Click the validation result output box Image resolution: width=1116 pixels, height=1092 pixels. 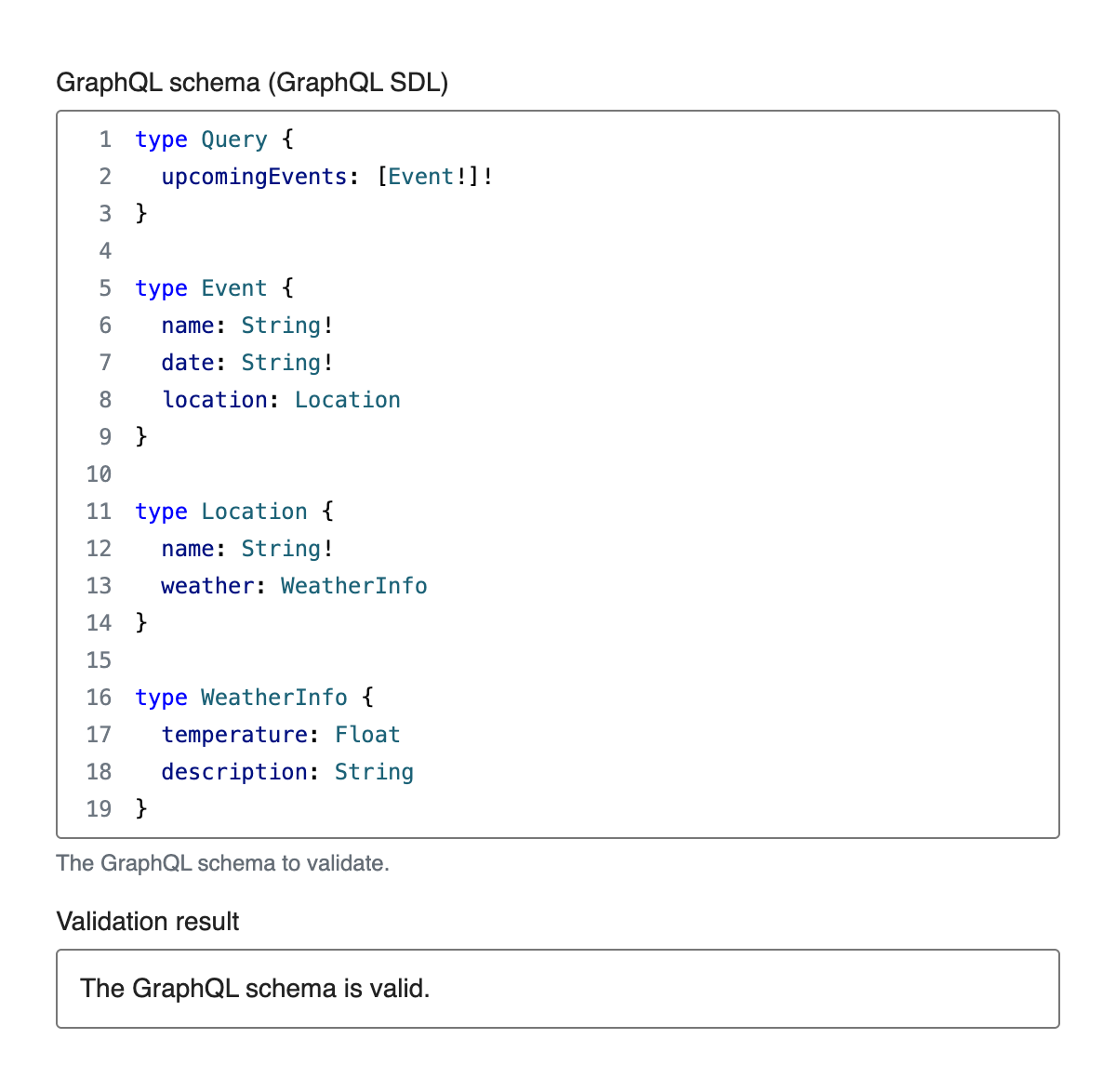pyautogui.click(x=558, y=989)
